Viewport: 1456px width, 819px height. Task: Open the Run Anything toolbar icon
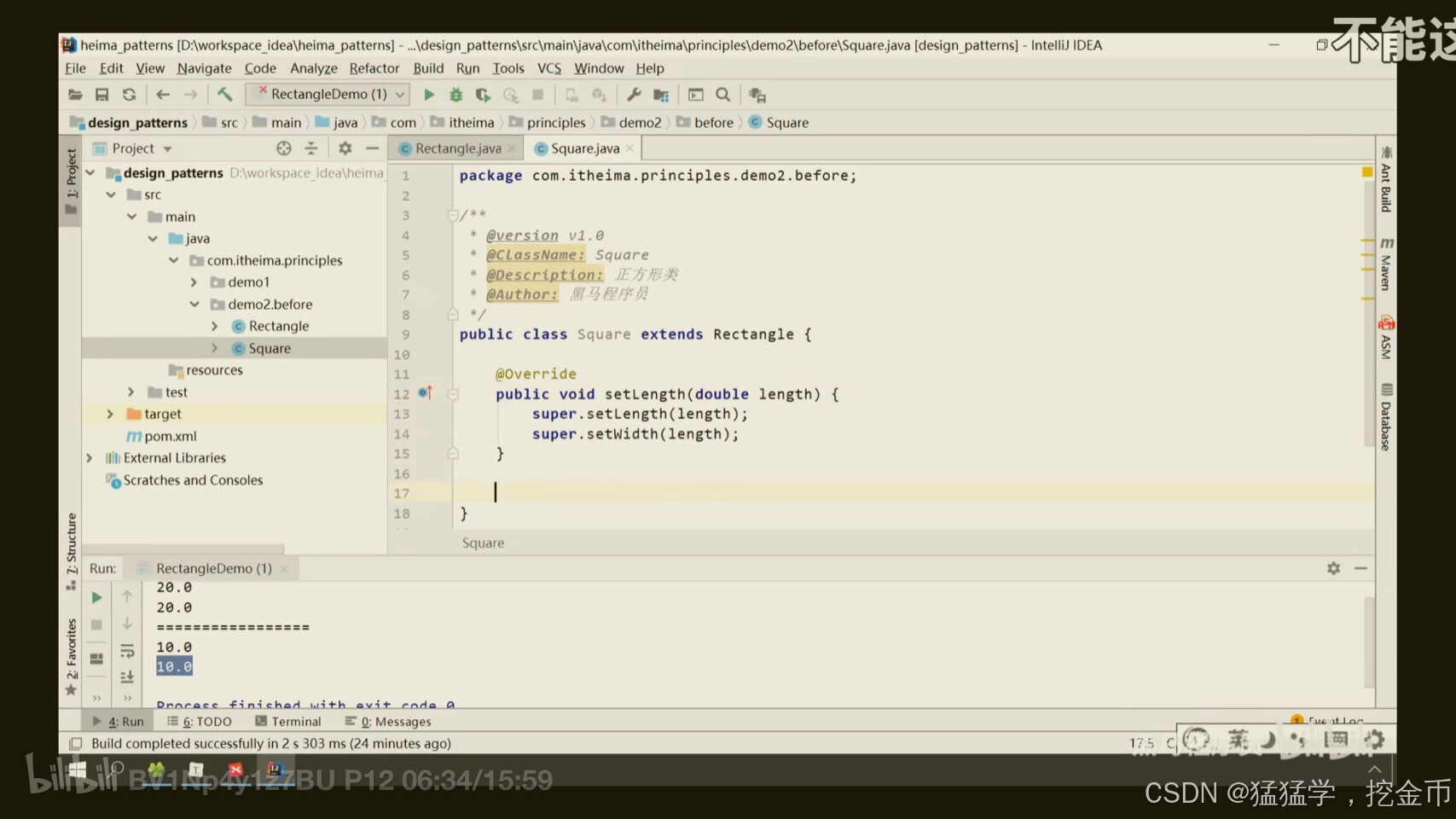point(696,95)
